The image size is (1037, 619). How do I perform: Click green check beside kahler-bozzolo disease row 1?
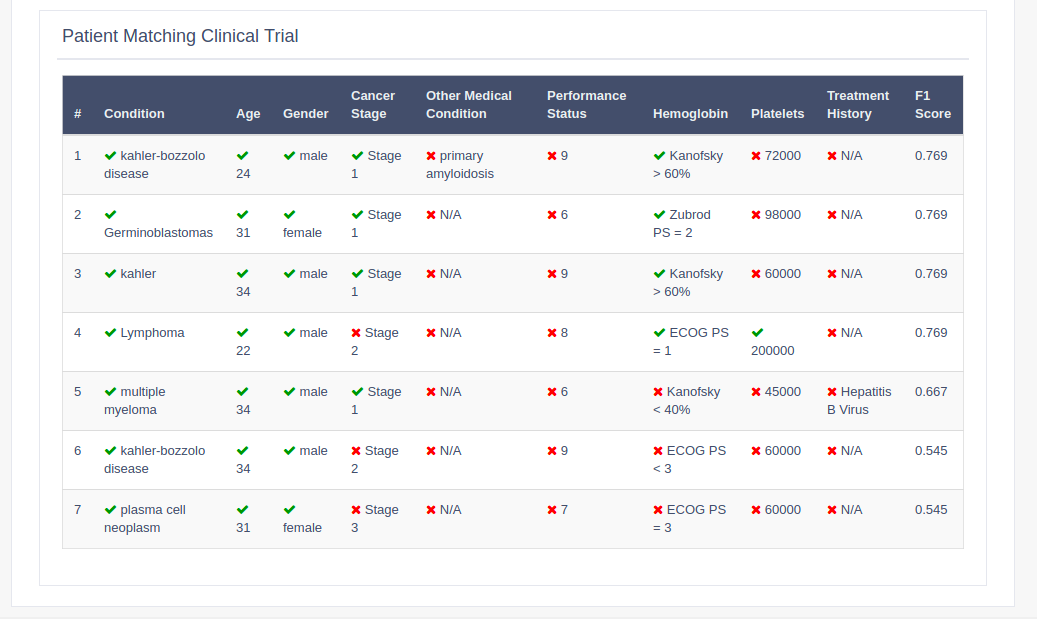110,156
